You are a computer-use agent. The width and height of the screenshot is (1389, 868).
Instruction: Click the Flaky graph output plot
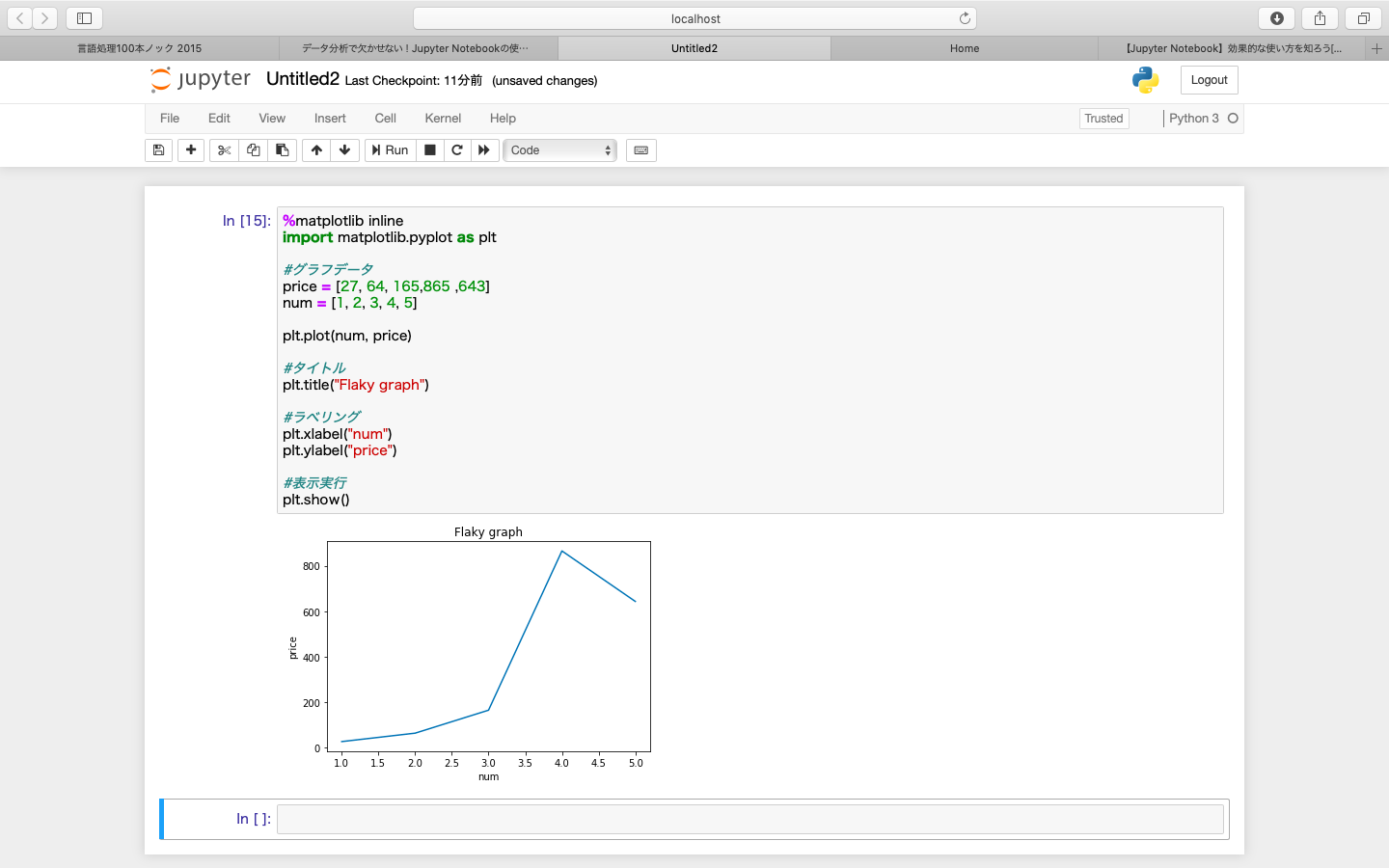(470, 653)
